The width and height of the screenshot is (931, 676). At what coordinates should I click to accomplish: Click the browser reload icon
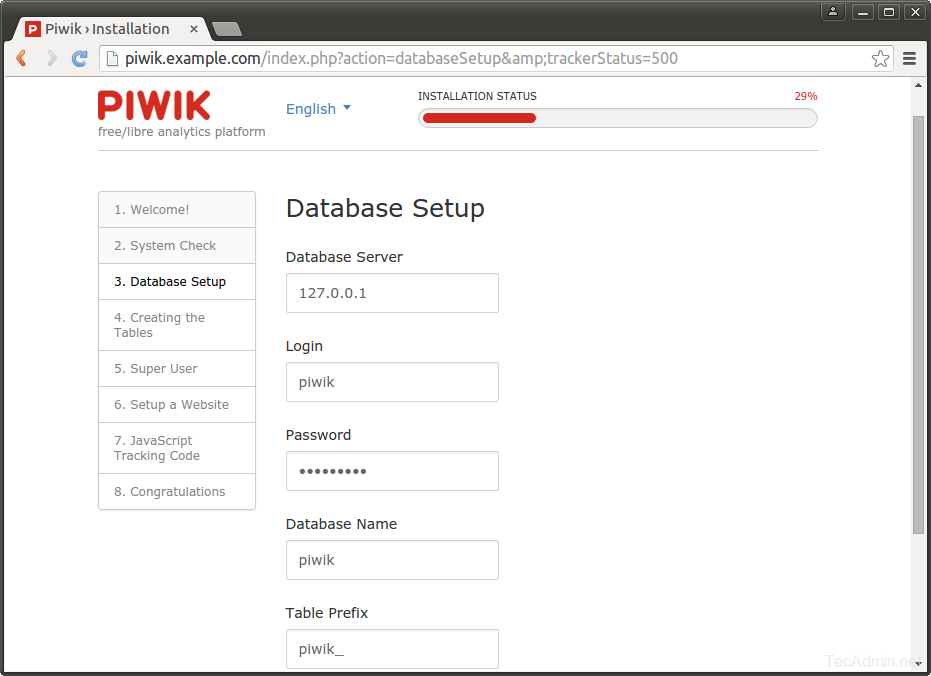click(x=80, y=59)
